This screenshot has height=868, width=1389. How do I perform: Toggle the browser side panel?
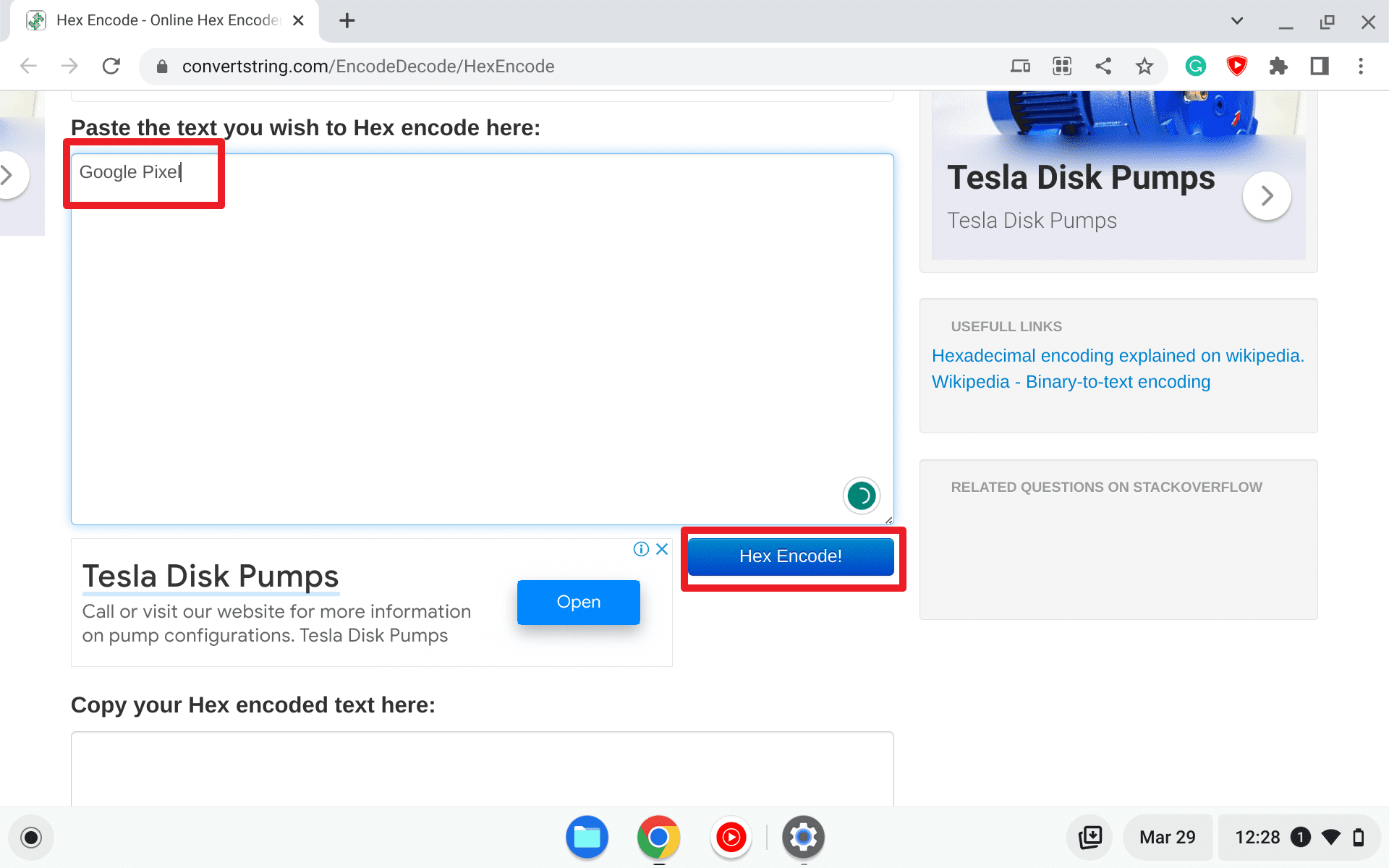(x=1320, y=67)
